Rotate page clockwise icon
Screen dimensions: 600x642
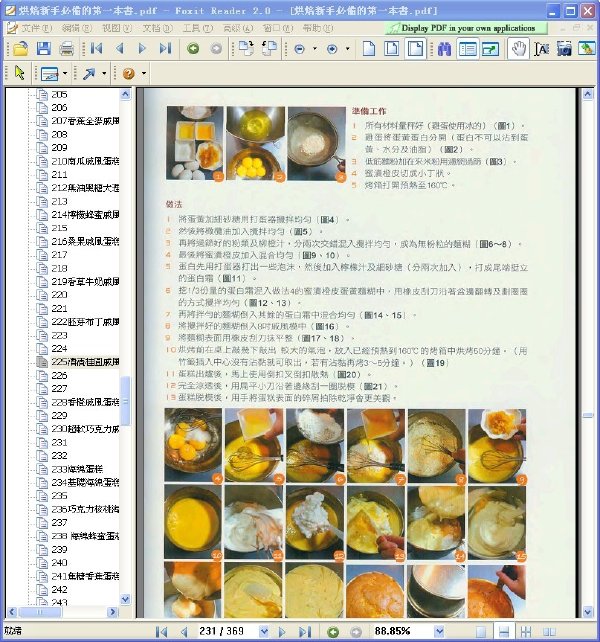pyautogui.click(x=246, y=49)
